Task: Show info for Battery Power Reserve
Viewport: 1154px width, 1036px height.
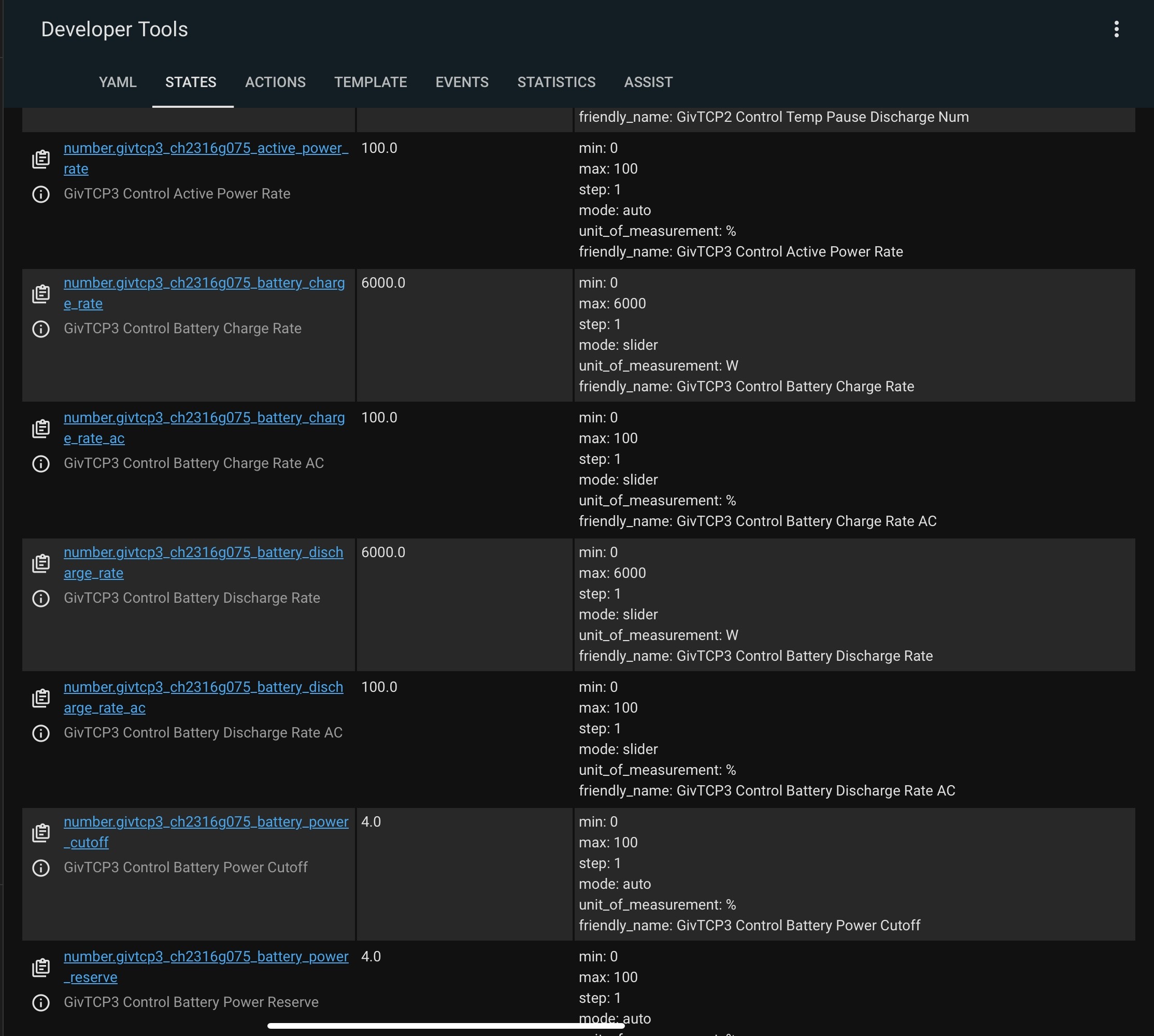Action: [x=41, y=1003]
